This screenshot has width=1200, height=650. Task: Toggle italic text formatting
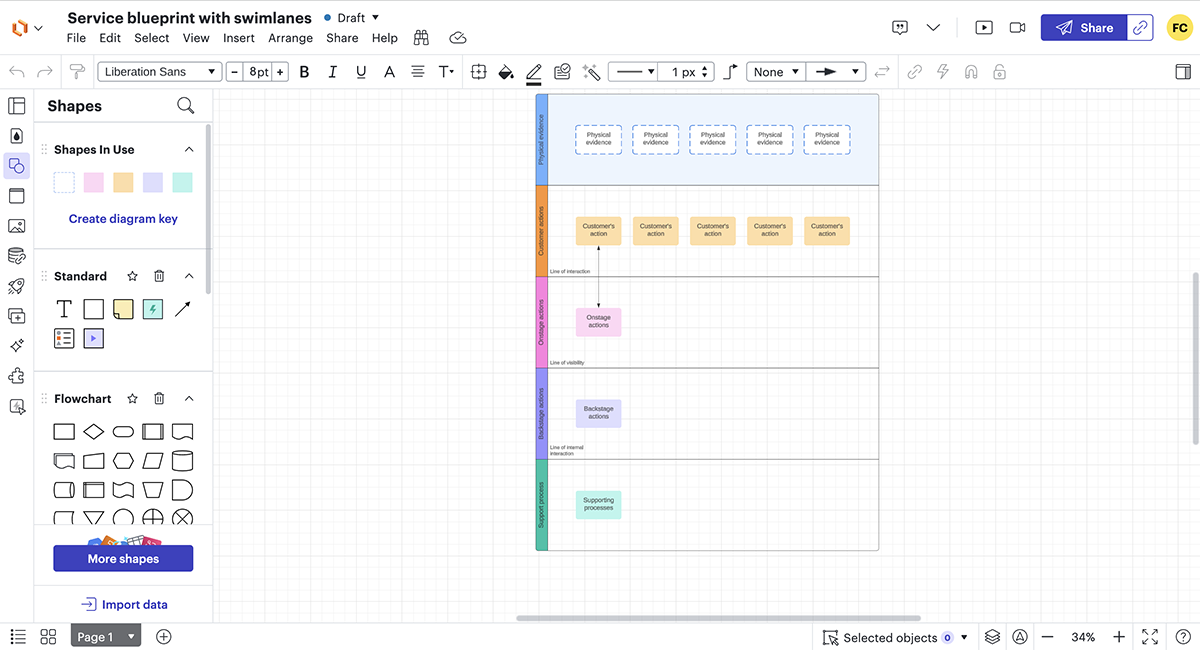pos(332,71)
